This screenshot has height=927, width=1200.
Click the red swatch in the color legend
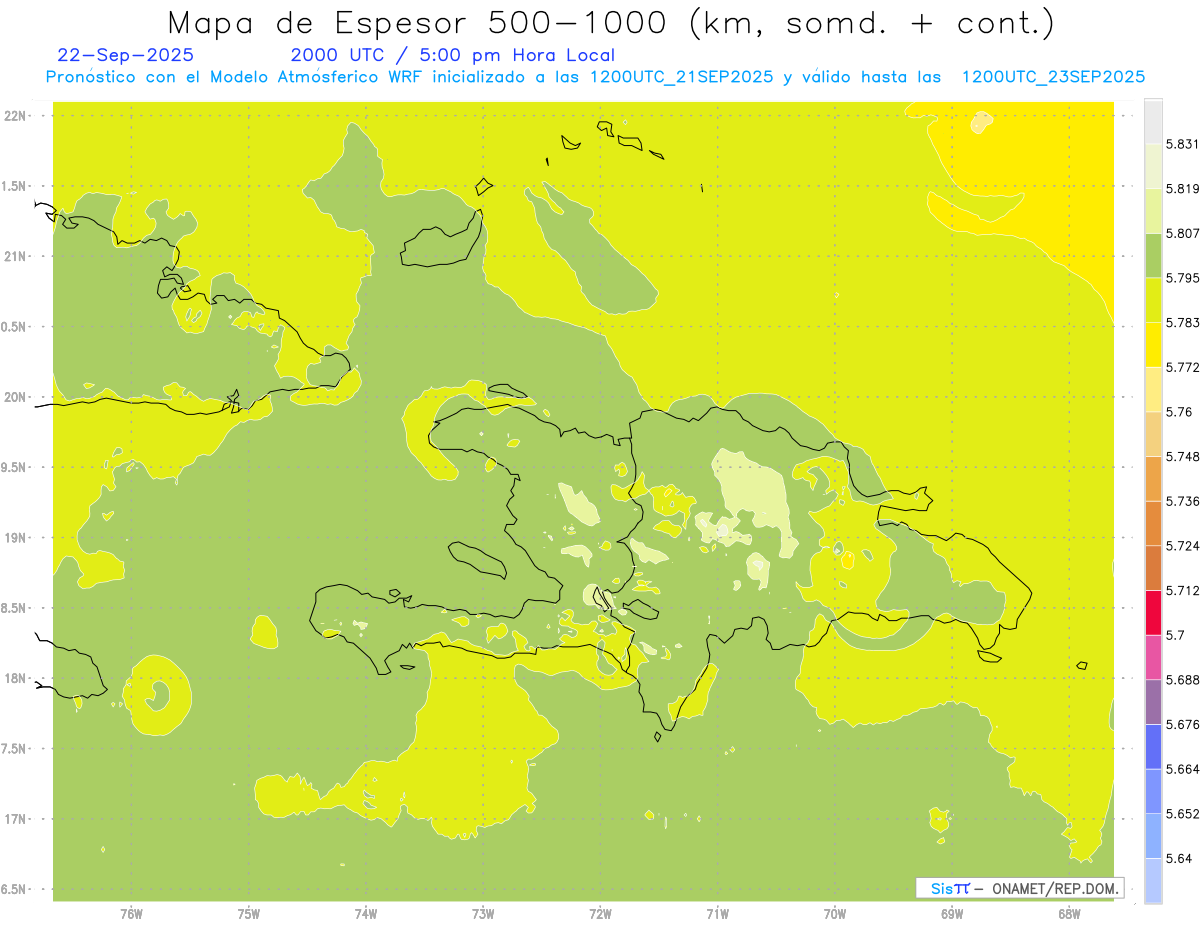(1153, 612)
